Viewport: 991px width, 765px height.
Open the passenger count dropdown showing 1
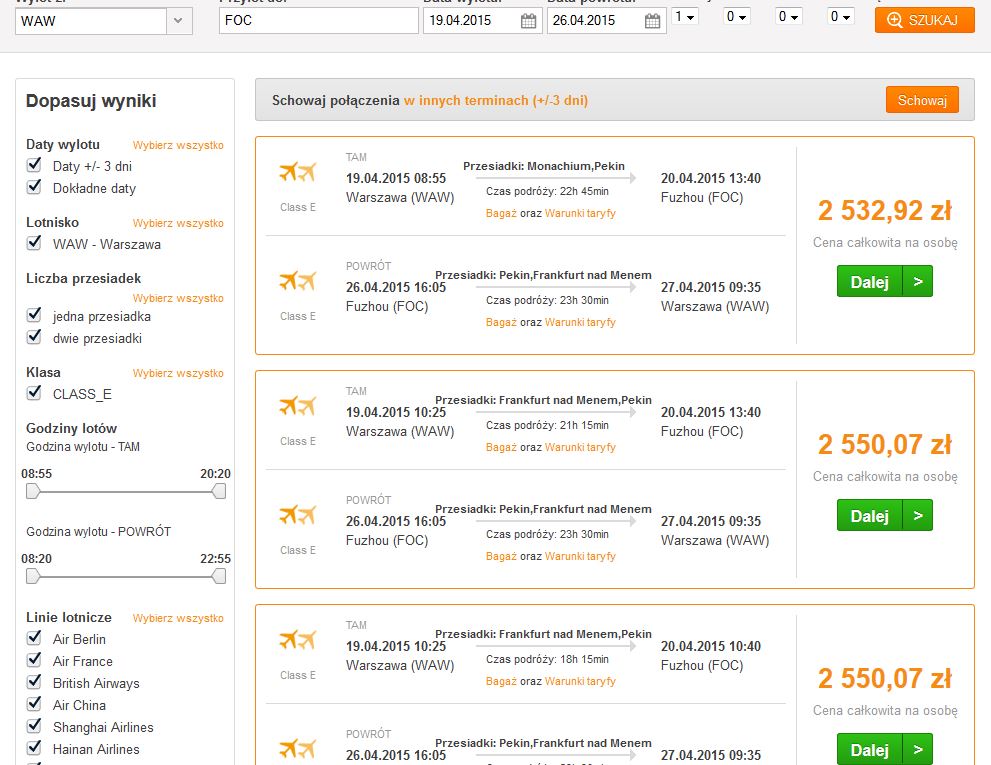pyautogui.click(x=684, y=16)
